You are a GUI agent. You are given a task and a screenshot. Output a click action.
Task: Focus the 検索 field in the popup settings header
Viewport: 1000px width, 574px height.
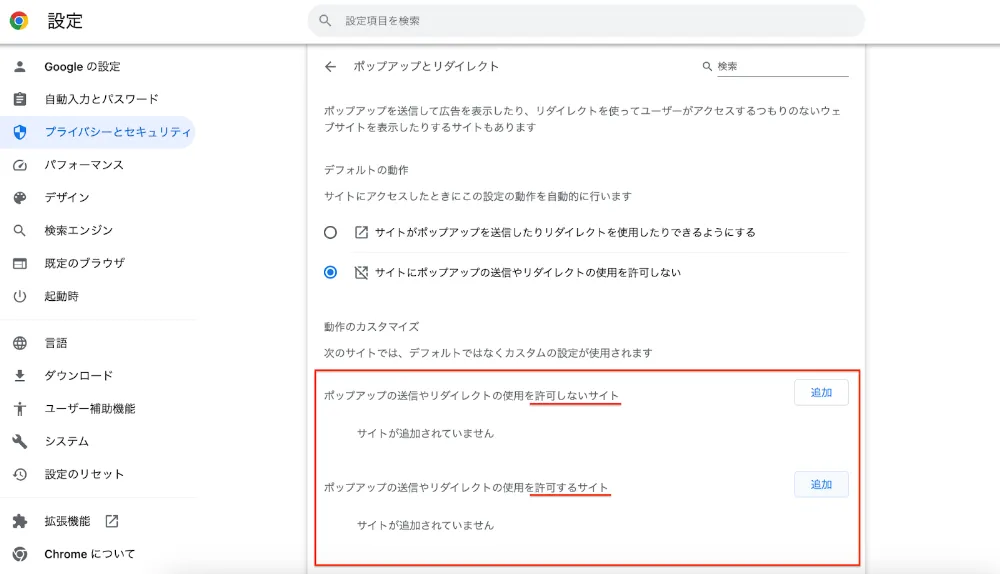click(x=783, y=66)
